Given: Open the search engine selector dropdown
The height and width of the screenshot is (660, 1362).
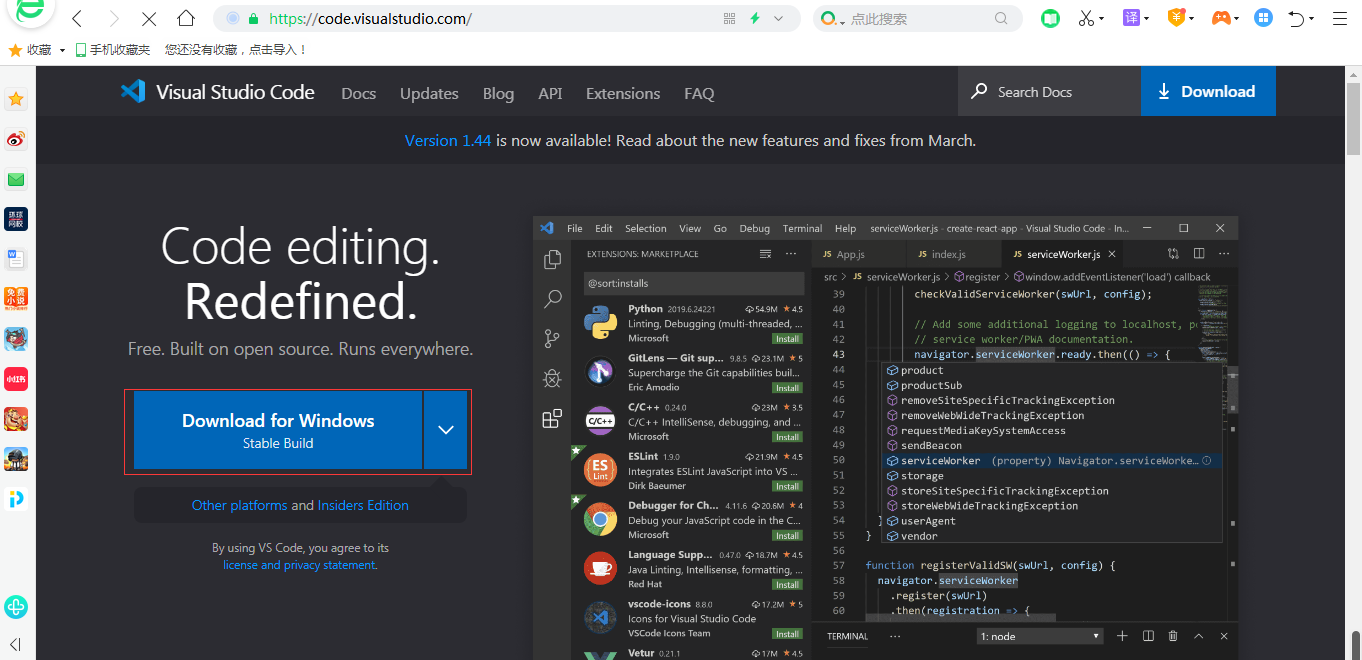Looking at the screenshot, I should [833, 18].
